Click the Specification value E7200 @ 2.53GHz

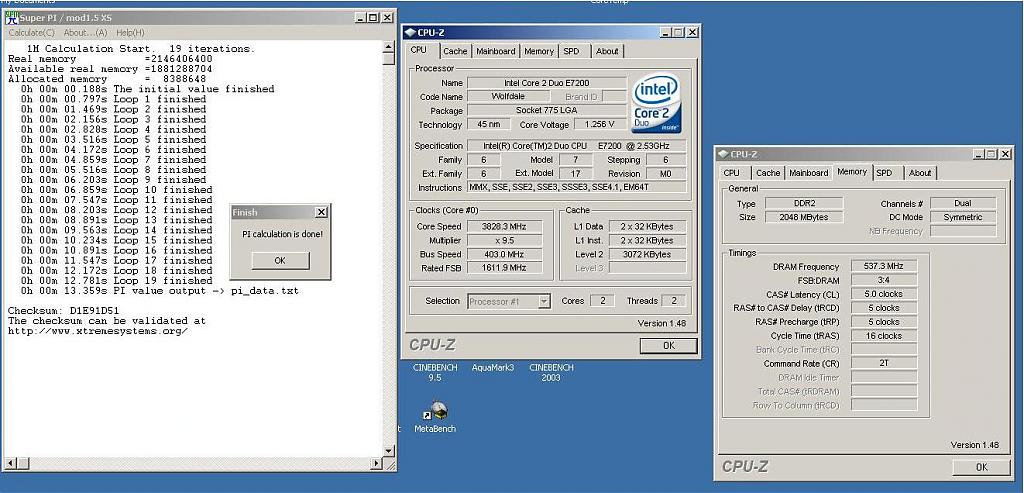(x=577, y=146)
